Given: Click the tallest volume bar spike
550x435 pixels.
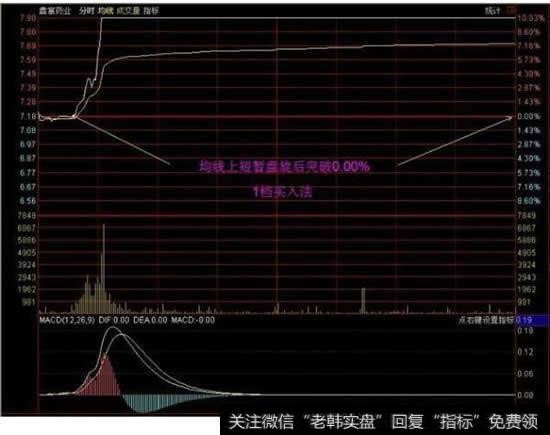Looking at the screenshot, I should 103,268.
